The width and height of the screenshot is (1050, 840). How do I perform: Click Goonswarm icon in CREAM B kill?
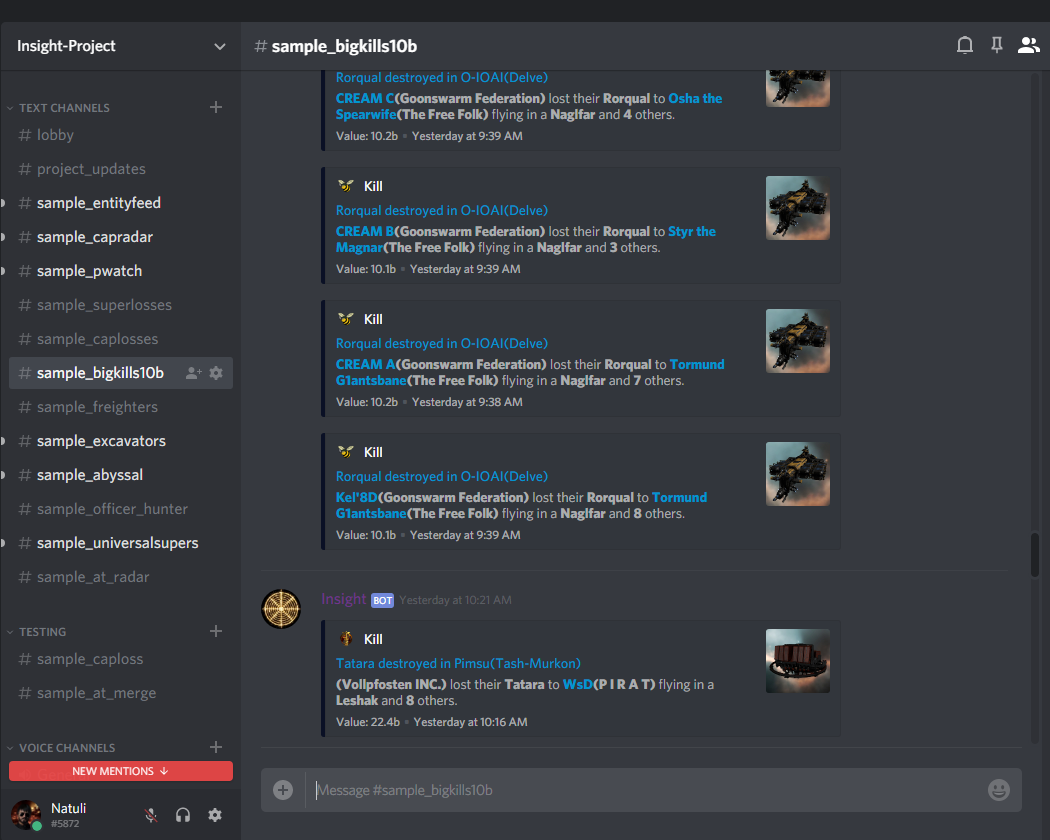(346, 186)
